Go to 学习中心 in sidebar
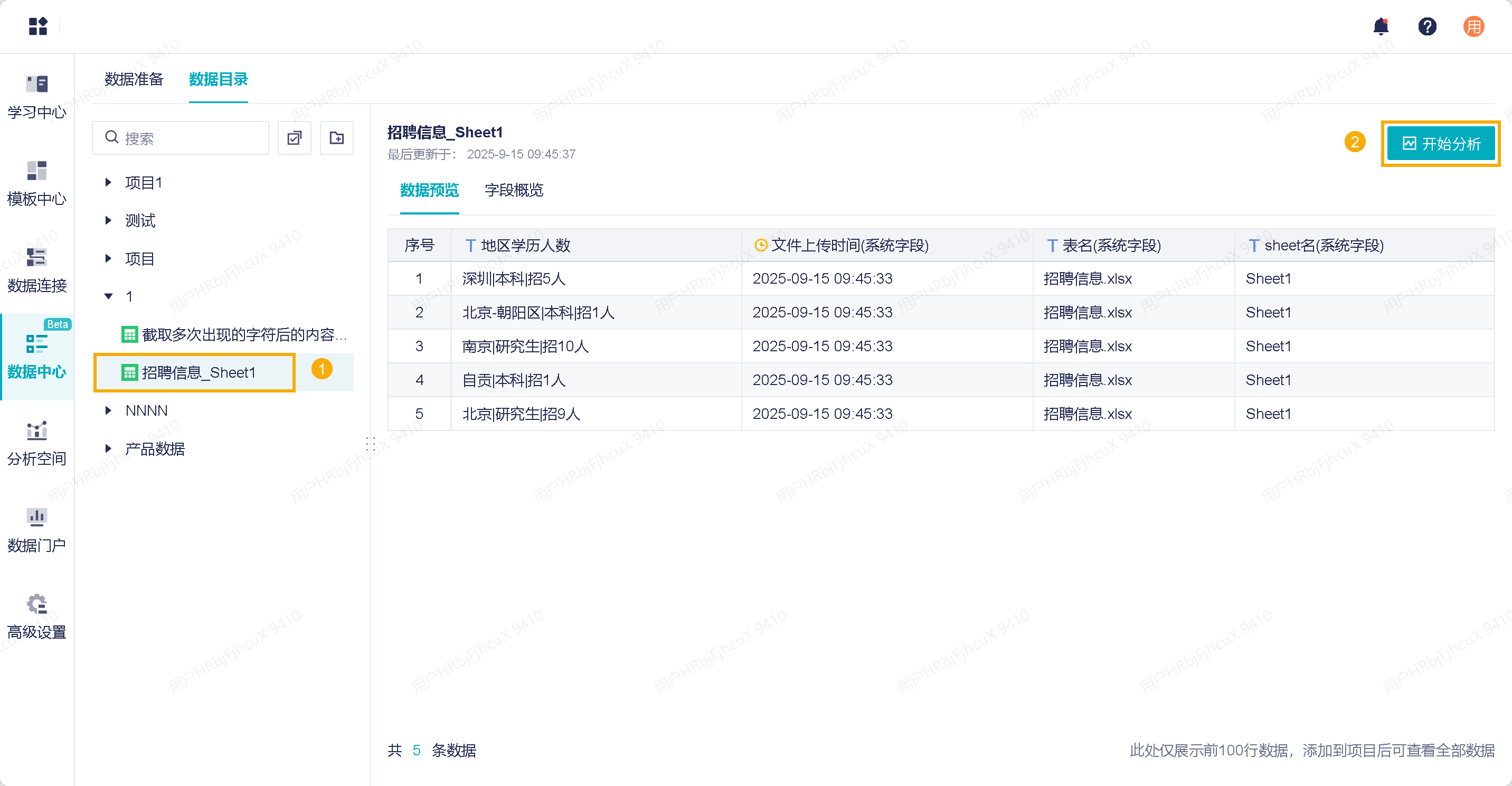 point(37,98)
